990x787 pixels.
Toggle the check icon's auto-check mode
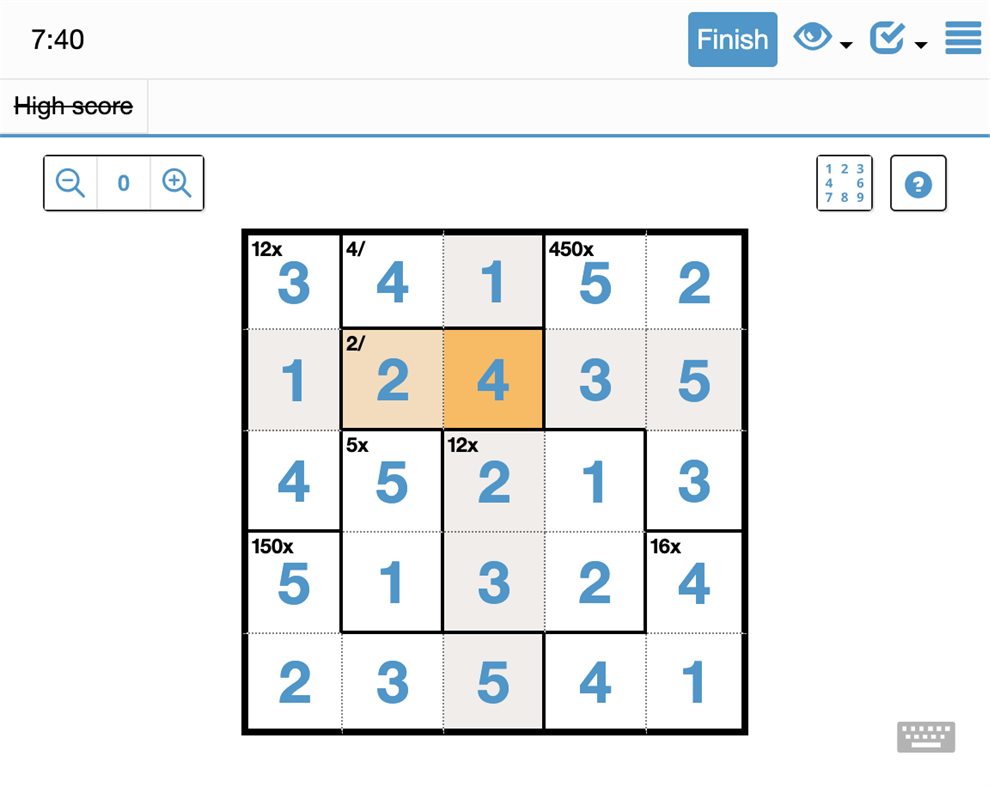point(886,38)
